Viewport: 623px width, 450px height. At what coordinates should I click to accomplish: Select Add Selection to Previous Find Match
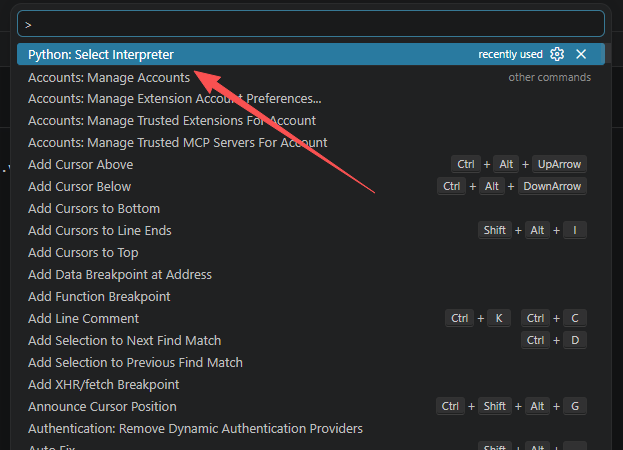coord(311,363)
